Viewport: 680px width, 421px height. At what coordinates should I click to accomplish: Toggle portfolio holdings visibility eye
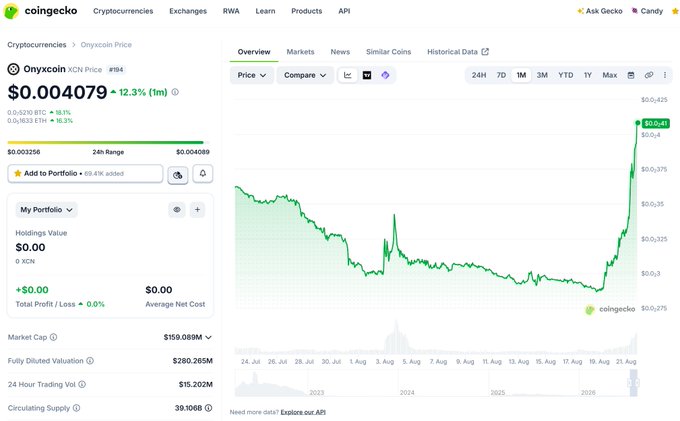pos(177,209)
